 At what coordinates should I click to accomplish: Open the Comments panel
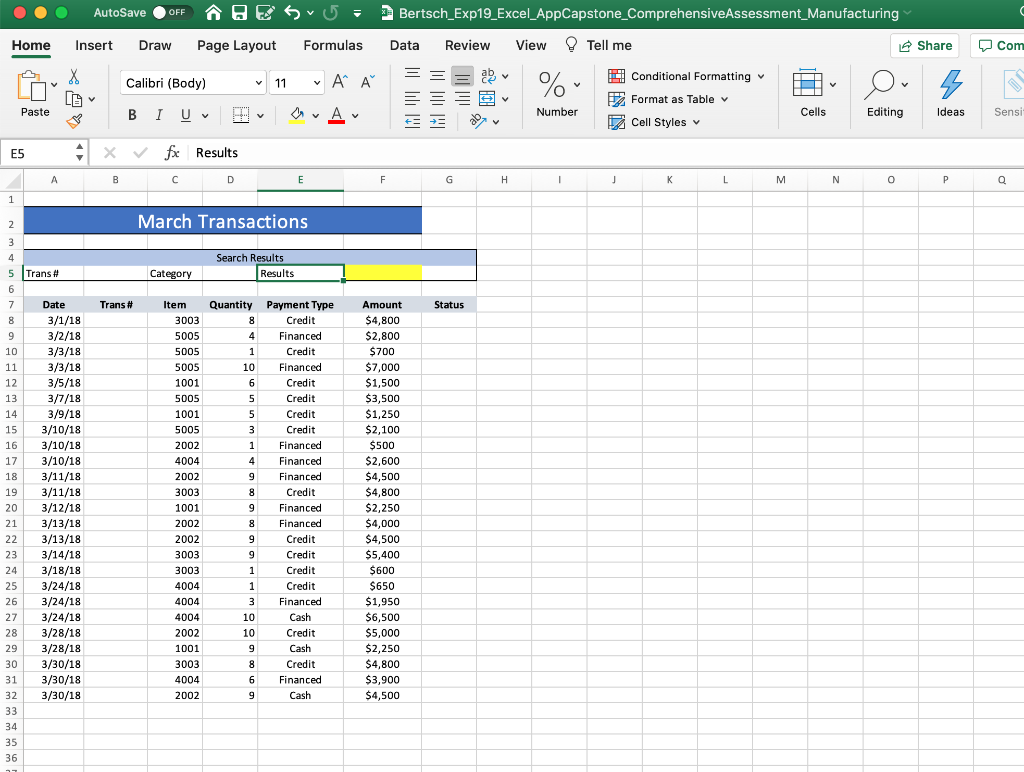pyautogui.click(x=998, y=45)
